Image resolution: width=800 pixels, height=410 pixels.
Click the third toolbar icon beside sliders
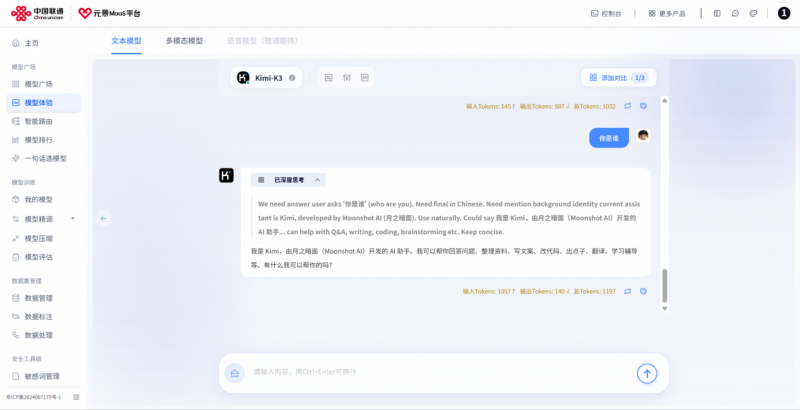click(x=365, y=78)
